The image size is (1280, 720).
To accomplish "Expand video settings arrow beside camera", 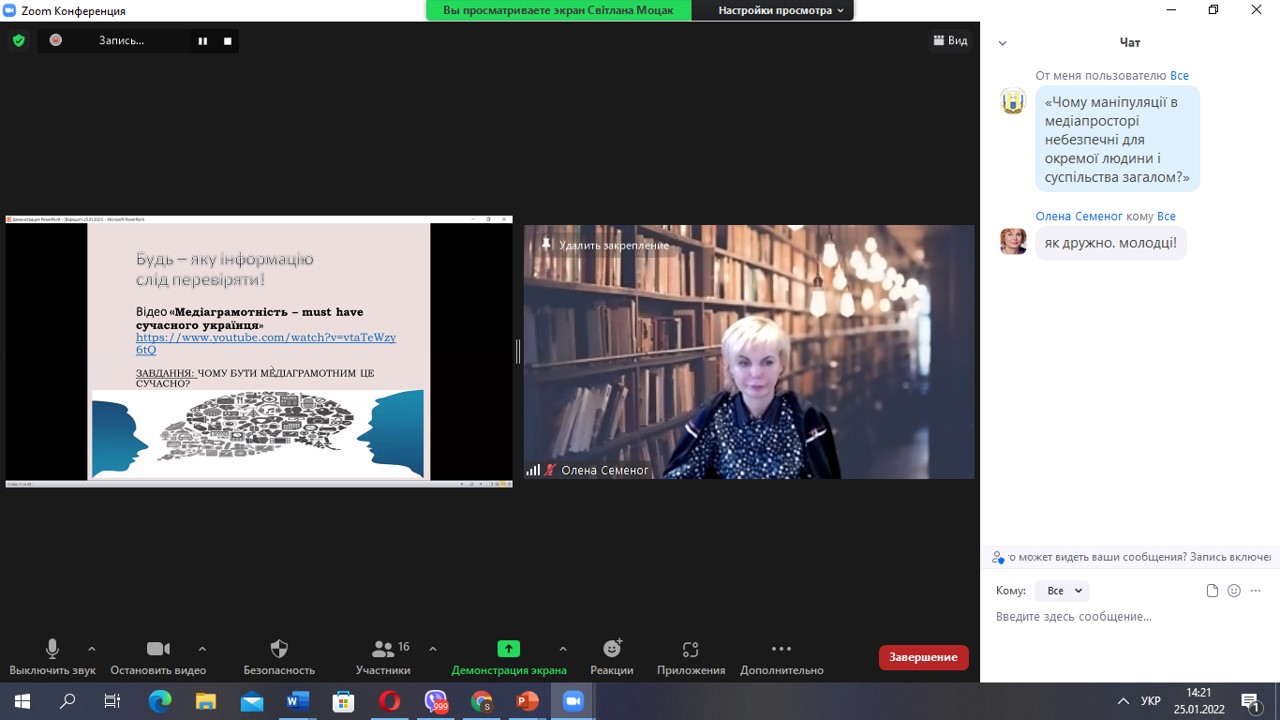I will click(202, 648).
